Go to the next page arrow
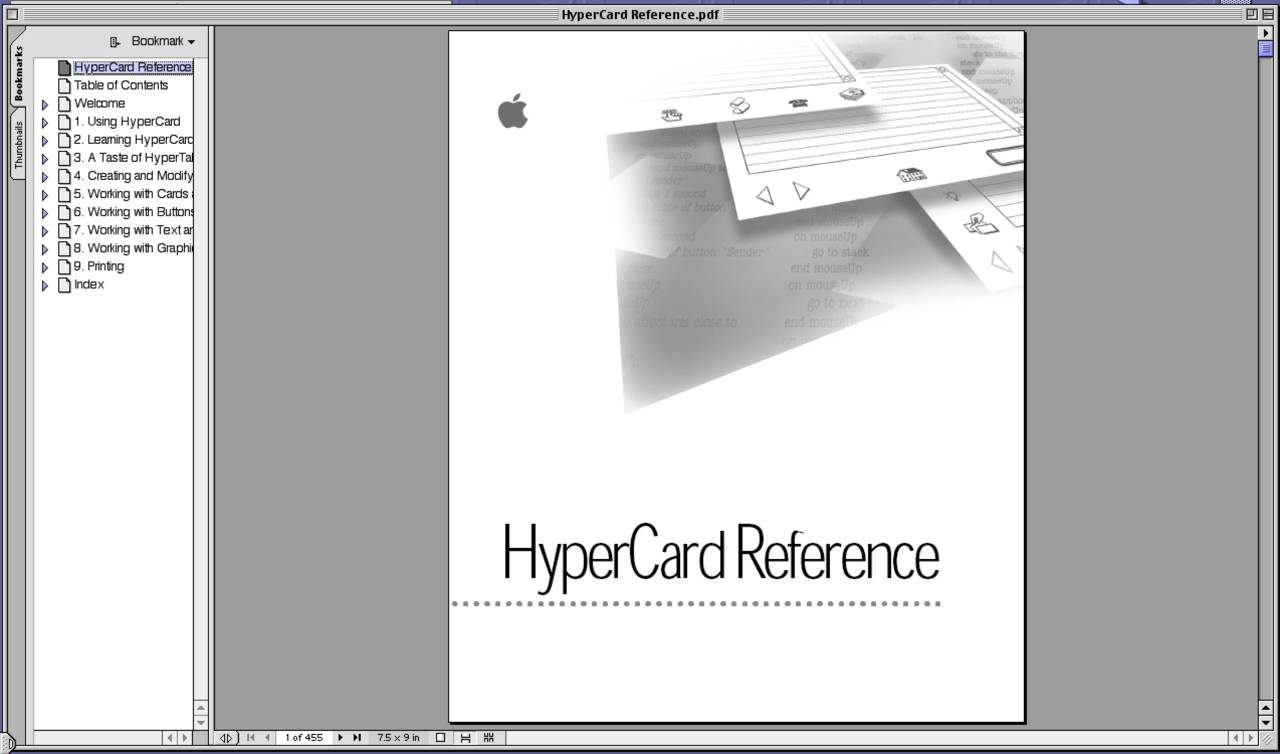The width and height of the screenshot is (1280, 754). pos(340,738)
